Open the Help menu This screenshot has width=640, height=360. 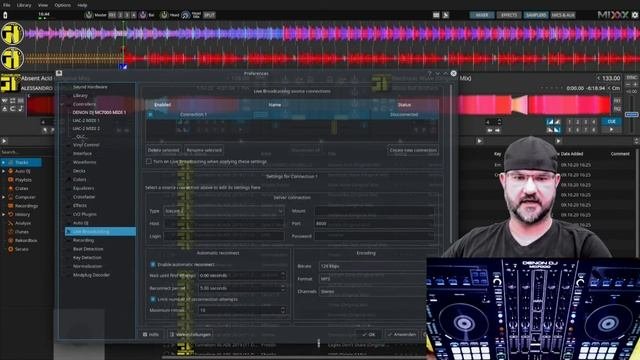82,5
